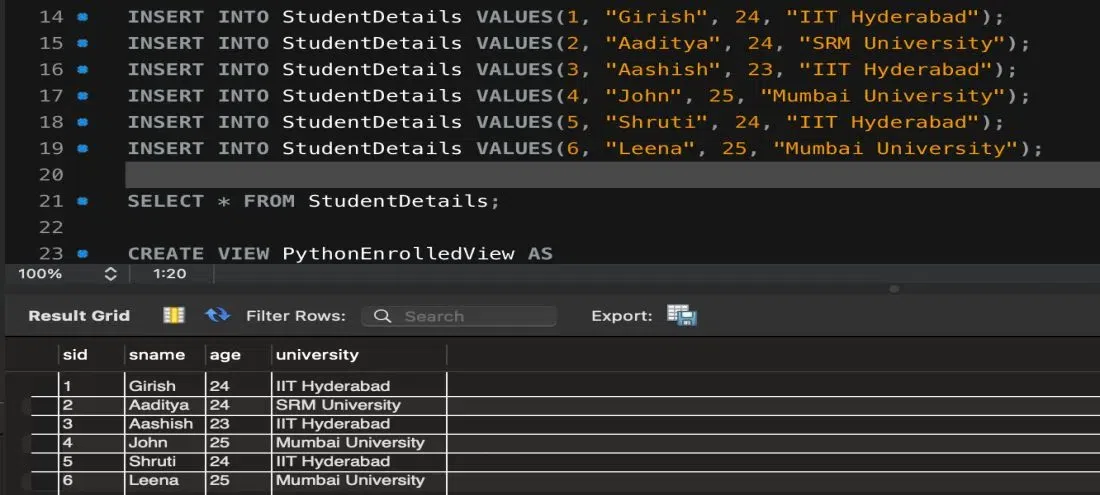This screenshot has width=1100, height=495.
Task: Open the 100% zoom level stepper
Action: [110, 273]
